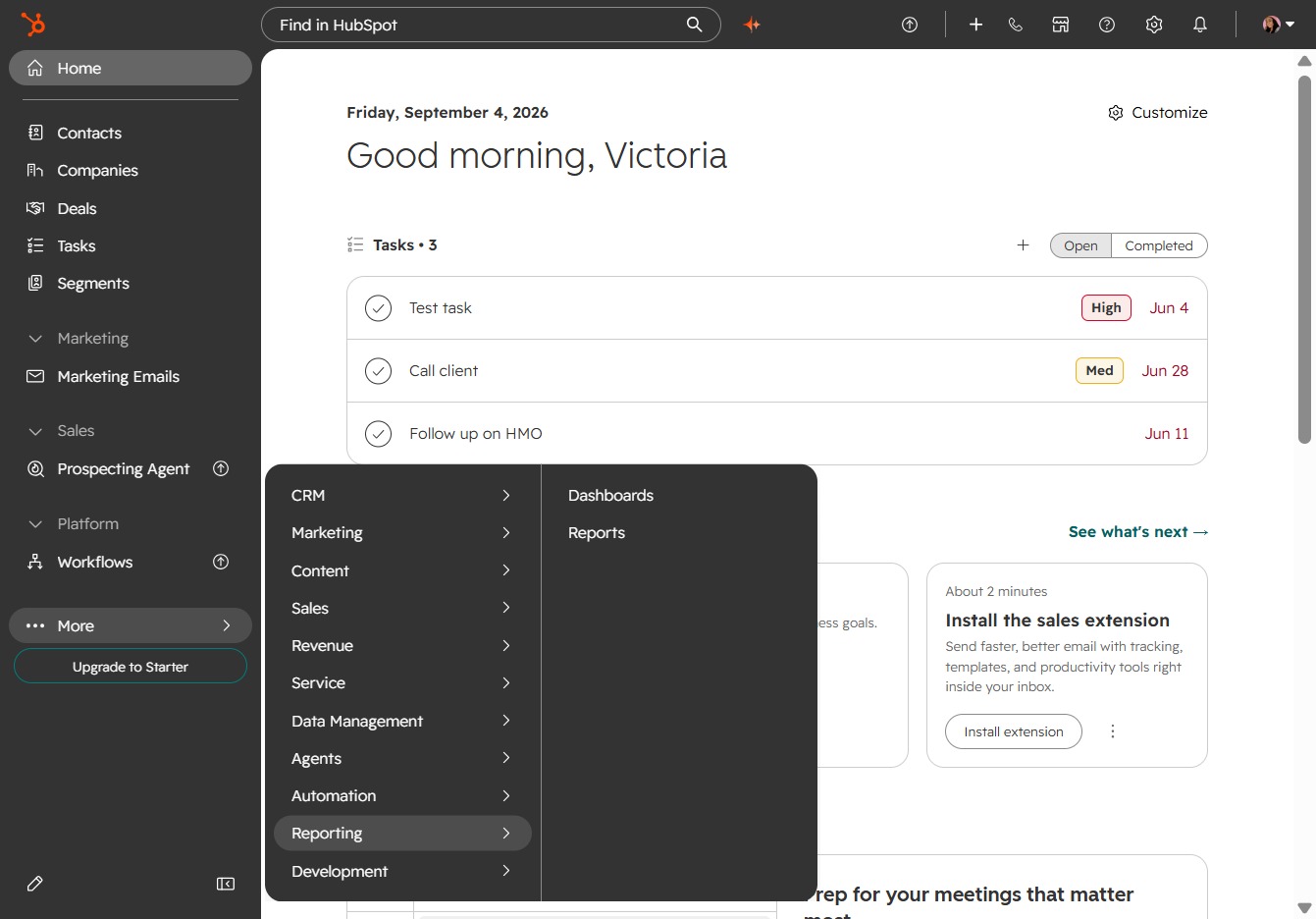
Task: Go to Deals in sidebar
Action: [77, 208]
